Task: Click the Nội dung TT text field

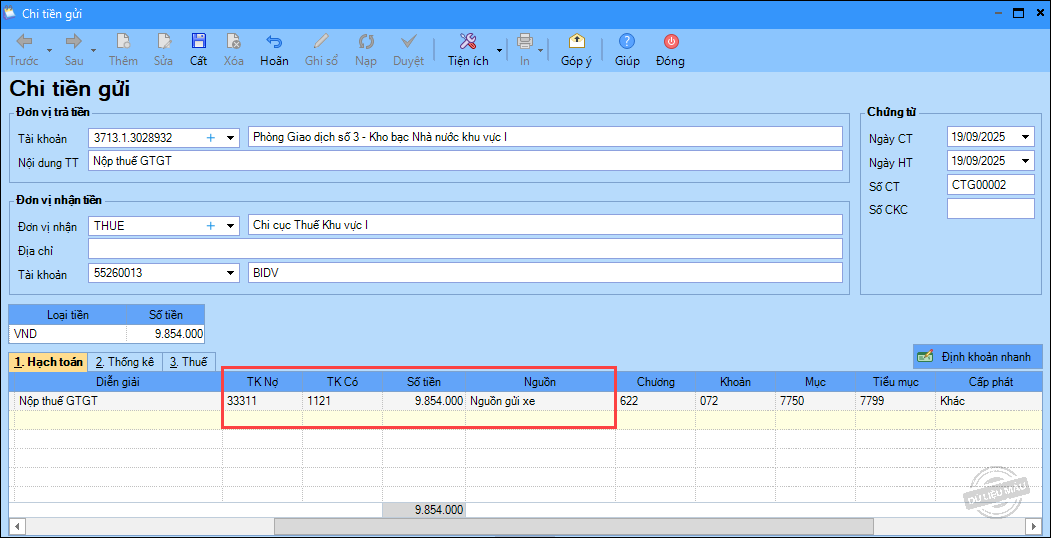Action: [x=465, y=161]
